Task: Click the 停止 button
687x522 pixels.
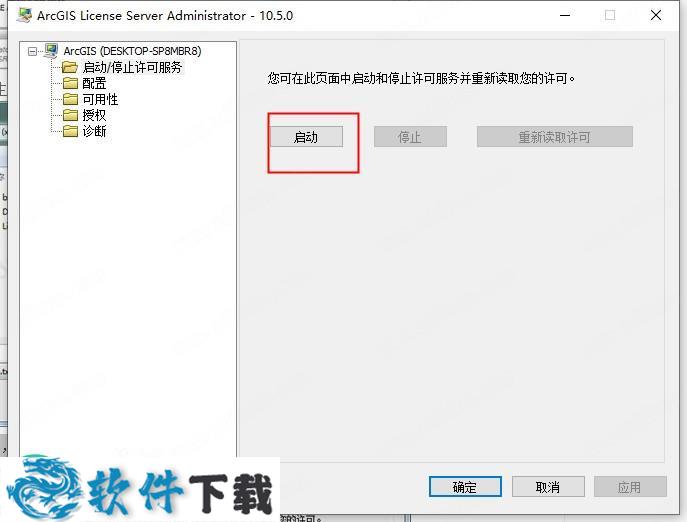Action: click(410, 137)
